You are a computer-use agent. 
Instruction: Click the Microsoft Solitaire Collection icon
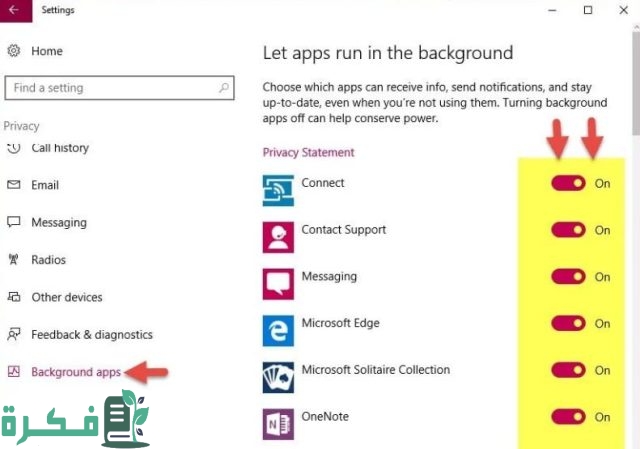278,377
